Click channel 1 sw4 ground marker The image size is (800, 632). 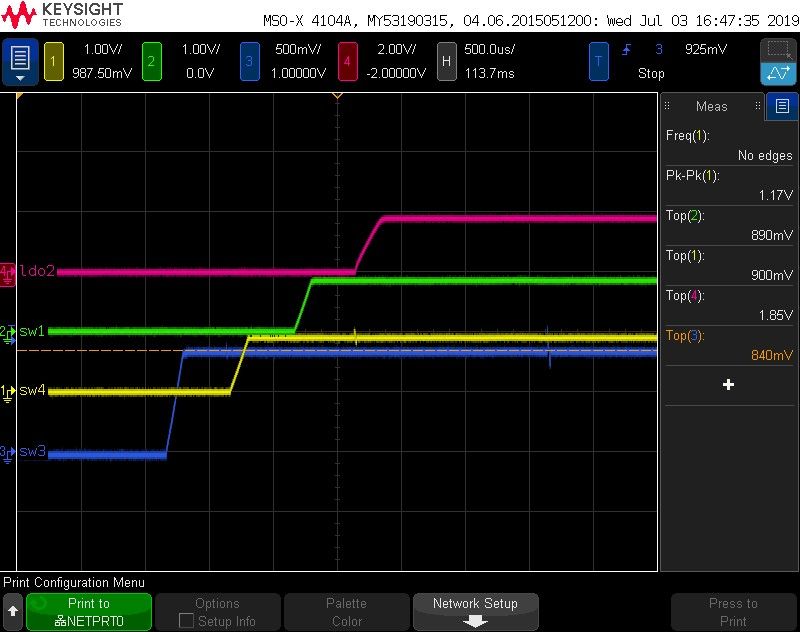pyautogui.click(x=8, y=393)
